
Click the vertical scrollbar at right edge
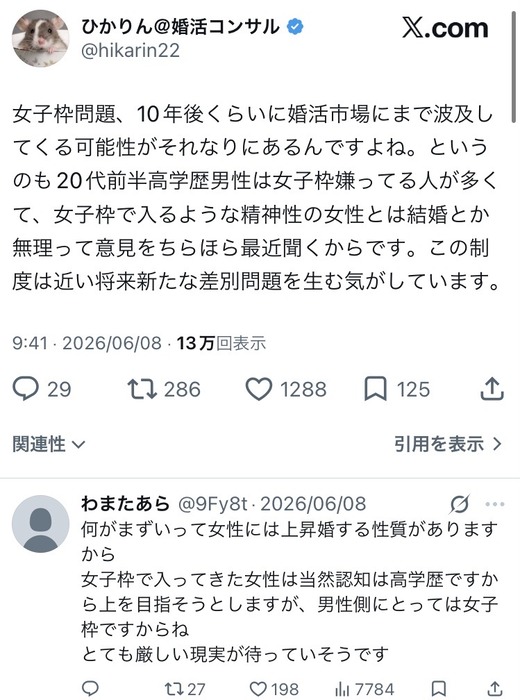click(x=513, y=67)
